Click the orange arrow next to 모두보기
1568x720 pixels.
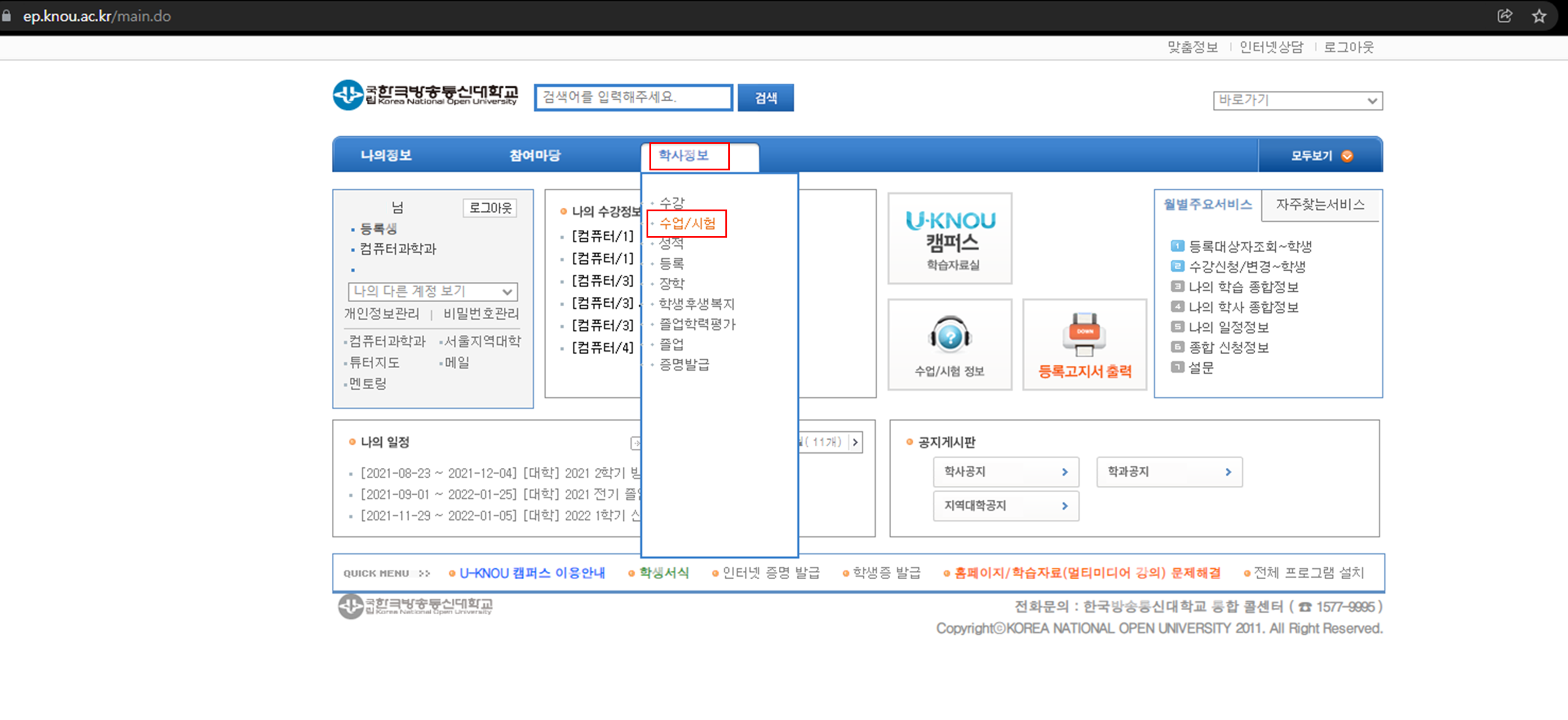[1347, 156]
